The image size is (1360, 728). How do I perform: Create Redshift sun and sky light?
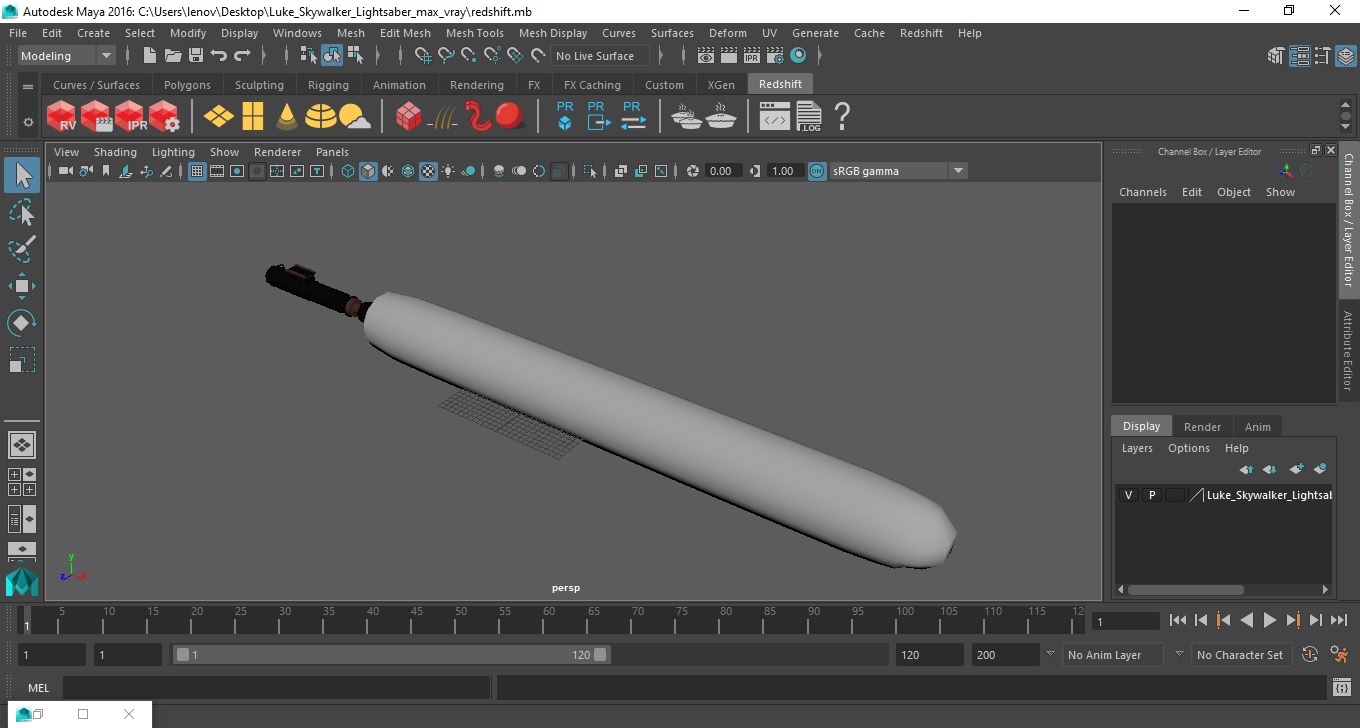(x=354, y=117)
